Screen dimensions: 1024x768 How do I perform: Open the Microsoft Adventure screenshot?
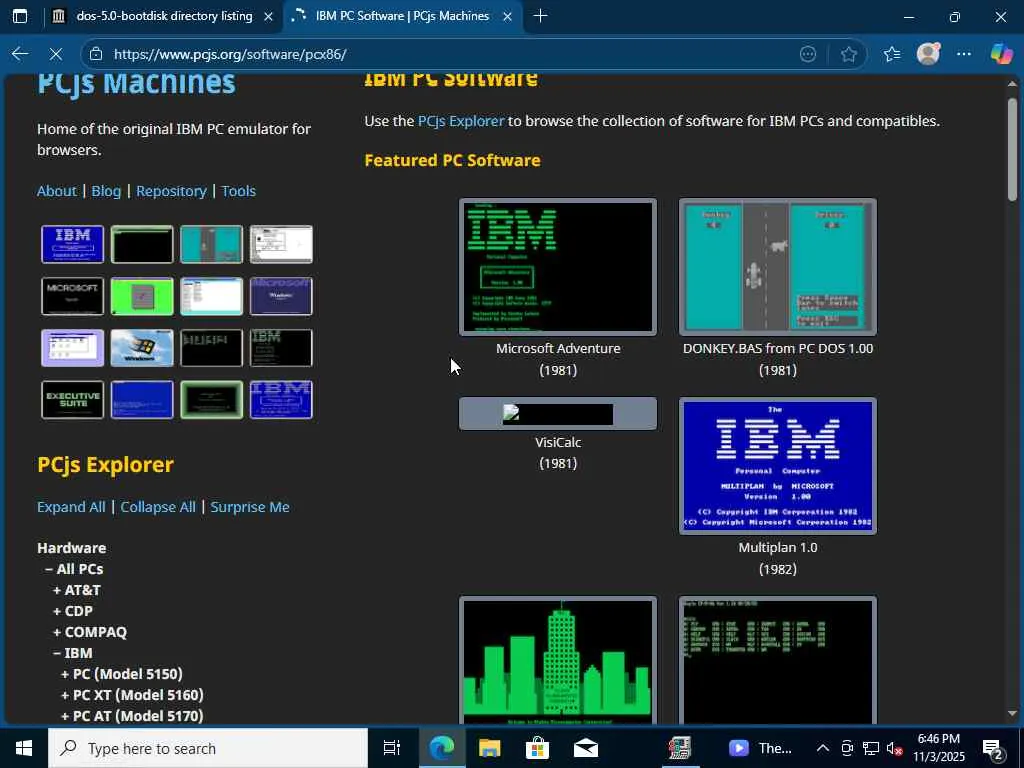558,266
